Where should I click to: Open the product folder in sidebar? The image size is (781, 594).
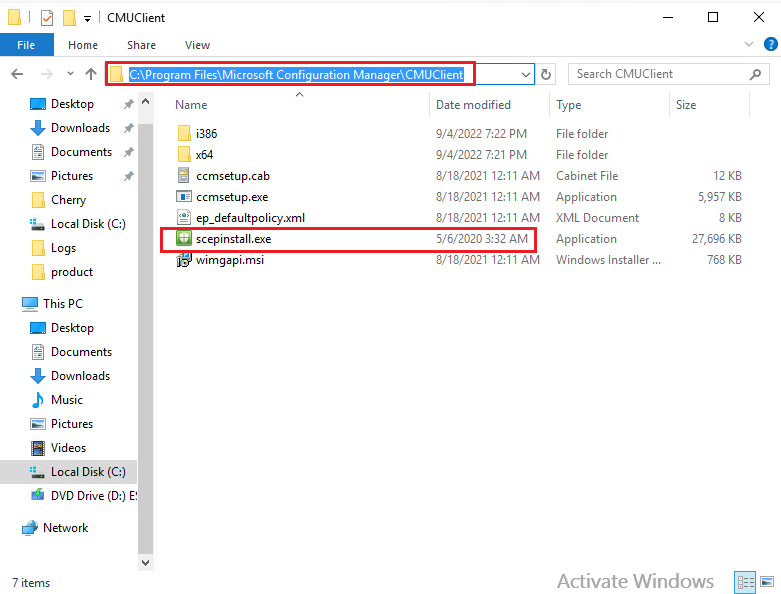click(x=72, y=272)
